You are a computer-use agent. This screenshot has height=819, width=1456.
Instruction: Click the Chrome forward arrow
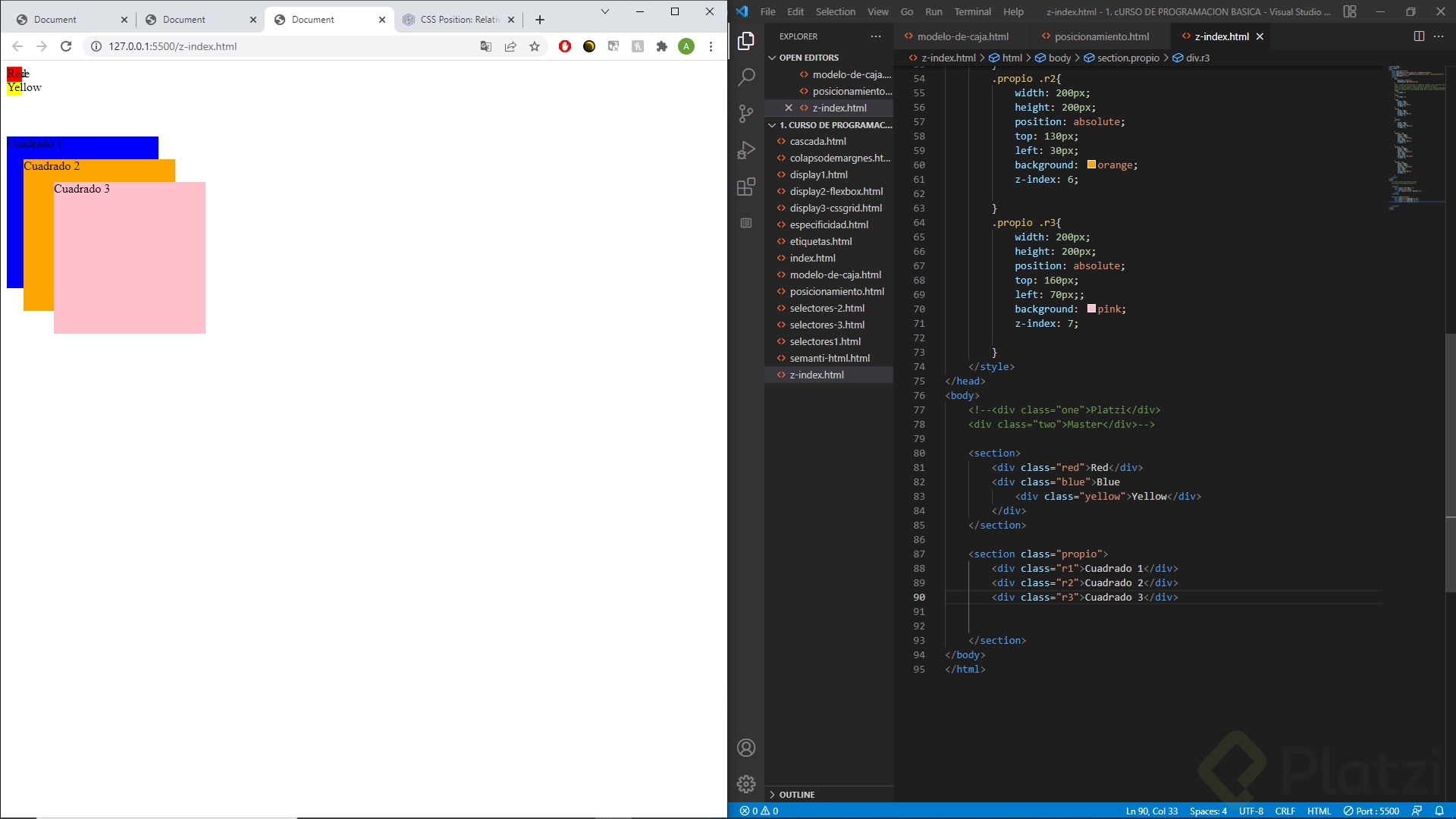pos(42,46)
